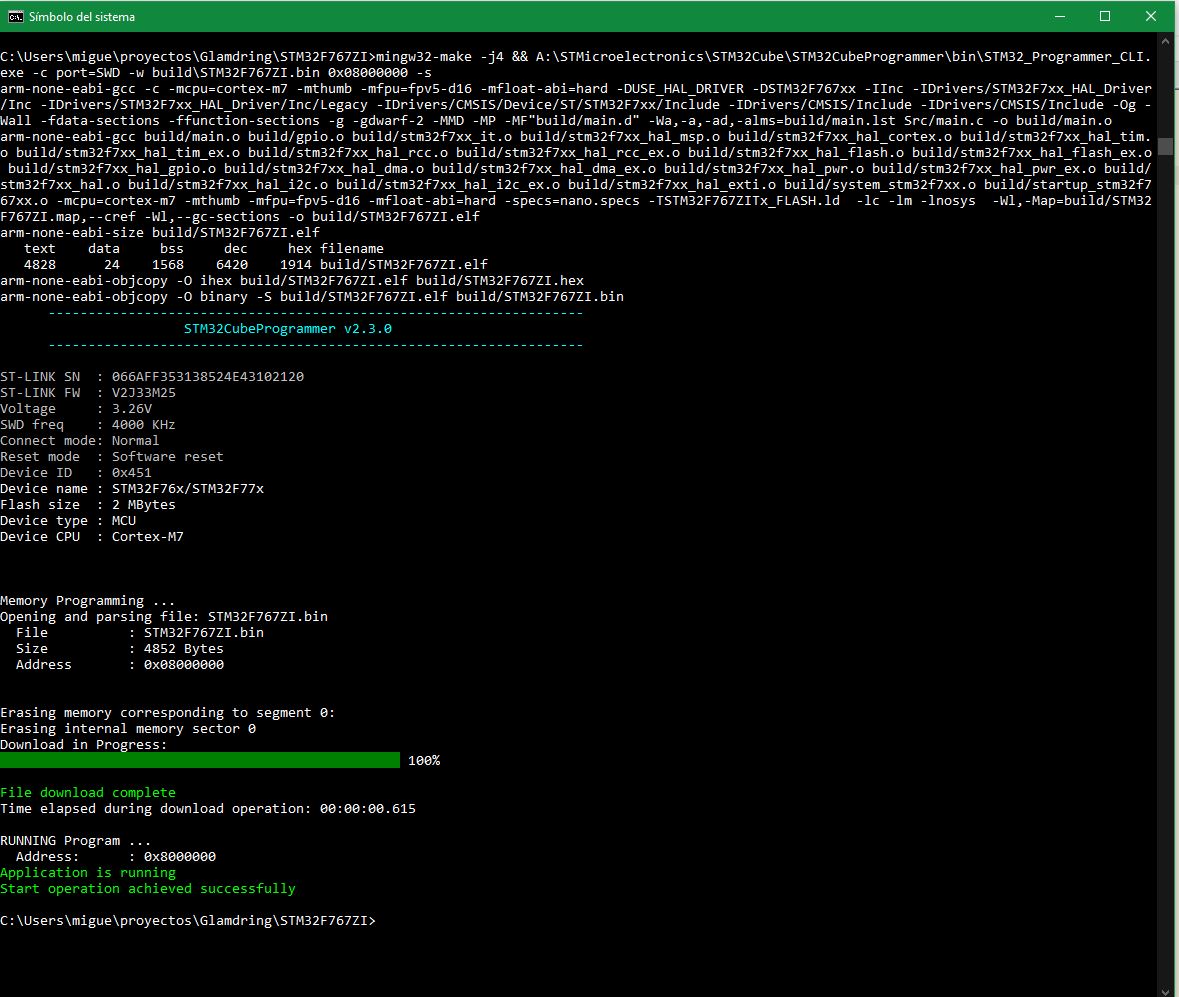Select the STM32CubeProgrammer v2.3.0 banner text
The image size is (1179, 997).
click(x=288, y=328)
